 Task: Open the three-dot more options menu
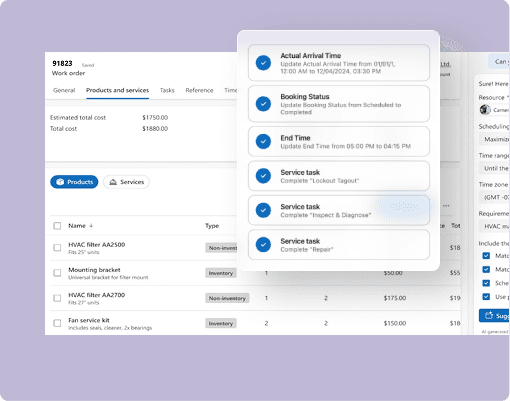pyautogui.click(x=446, y=206)
